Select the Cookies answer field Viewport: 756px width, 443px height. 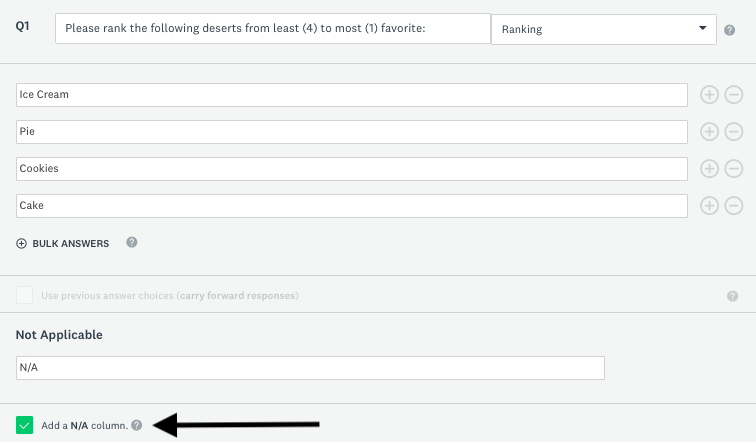coord(352,169)
